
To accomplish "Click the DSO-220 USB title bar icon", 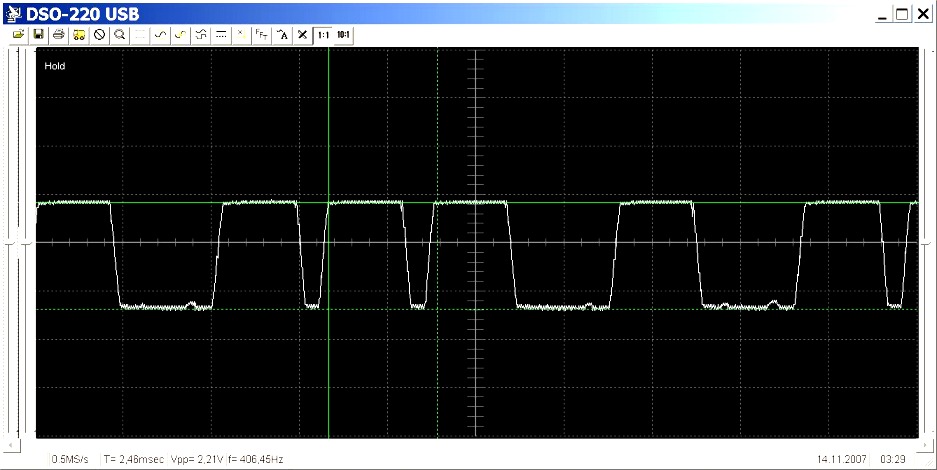I will point(13,13).
